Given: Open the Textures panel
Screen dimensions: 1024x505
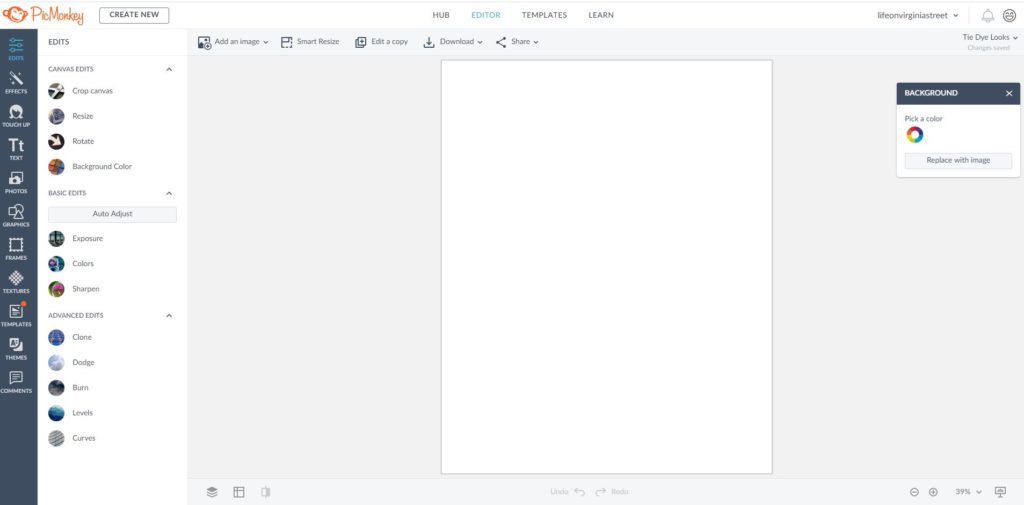Looking at the screenshot, I should [16, 281].
